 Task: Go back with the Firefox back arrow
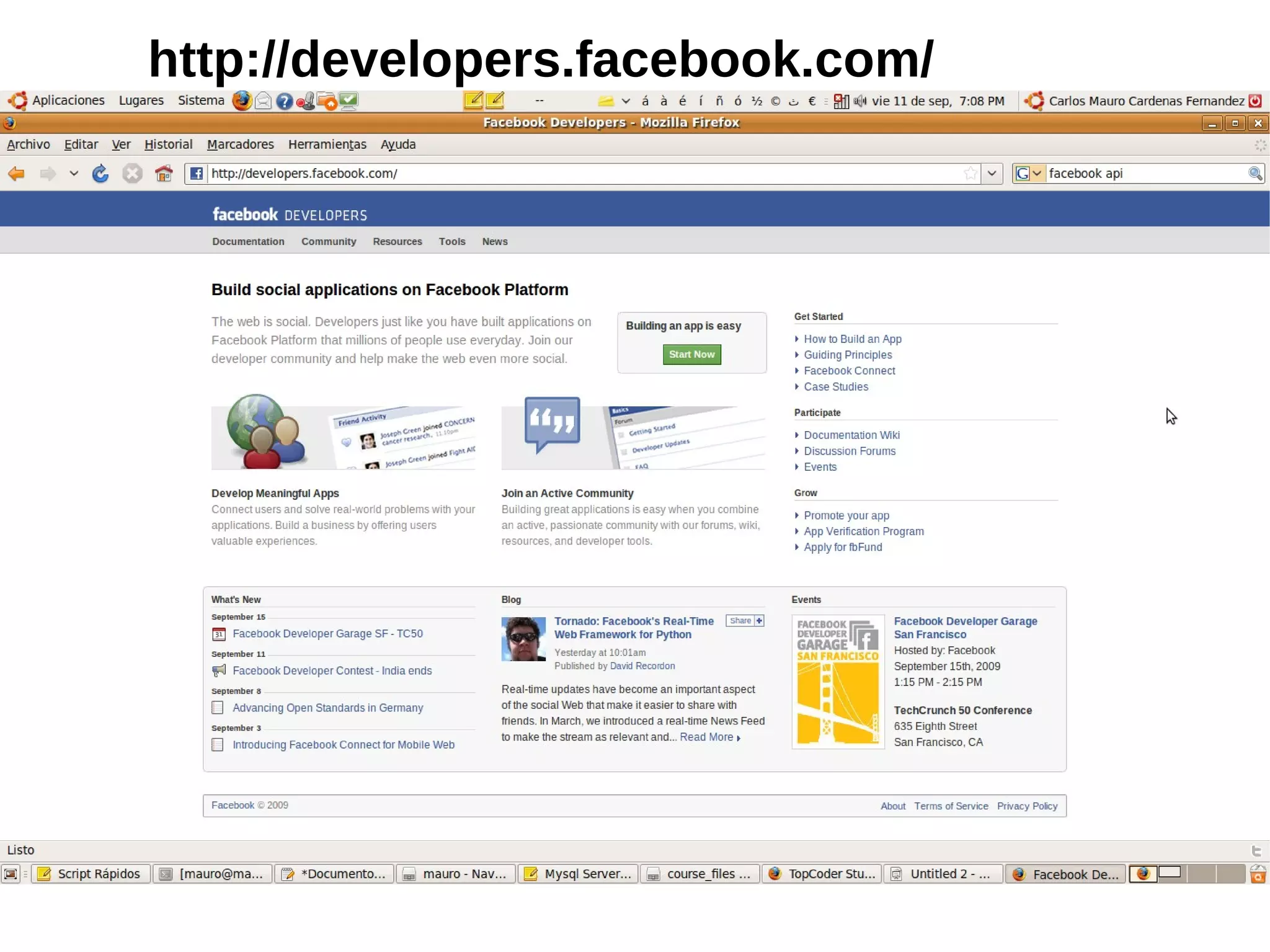pyautogui.click(x=17, y=174)
